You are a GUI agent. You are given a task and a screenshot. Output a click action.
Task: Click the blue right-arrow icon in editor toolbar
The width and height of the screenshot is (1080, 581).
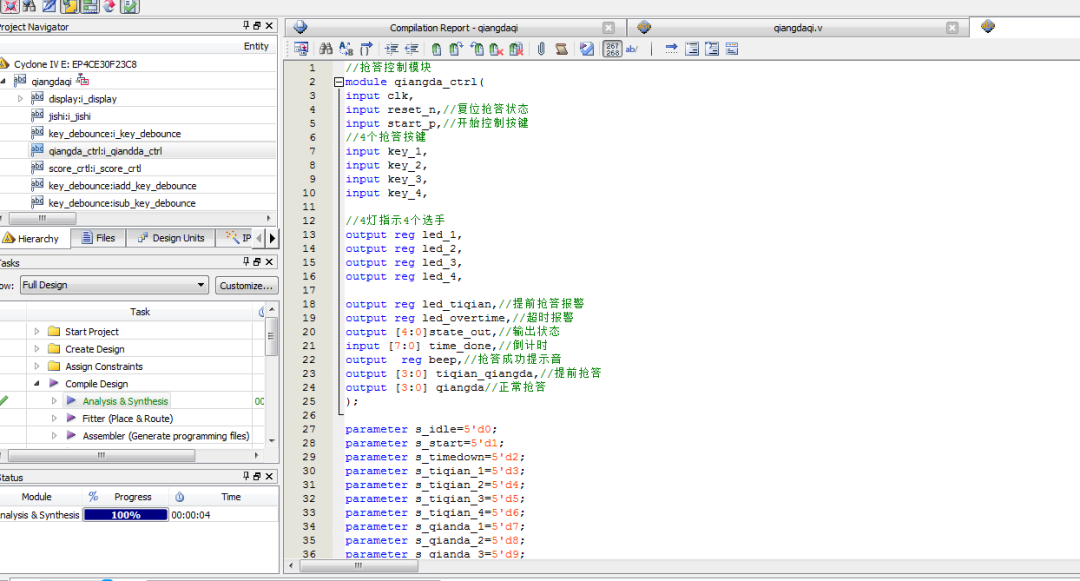(x=671, y=48)
